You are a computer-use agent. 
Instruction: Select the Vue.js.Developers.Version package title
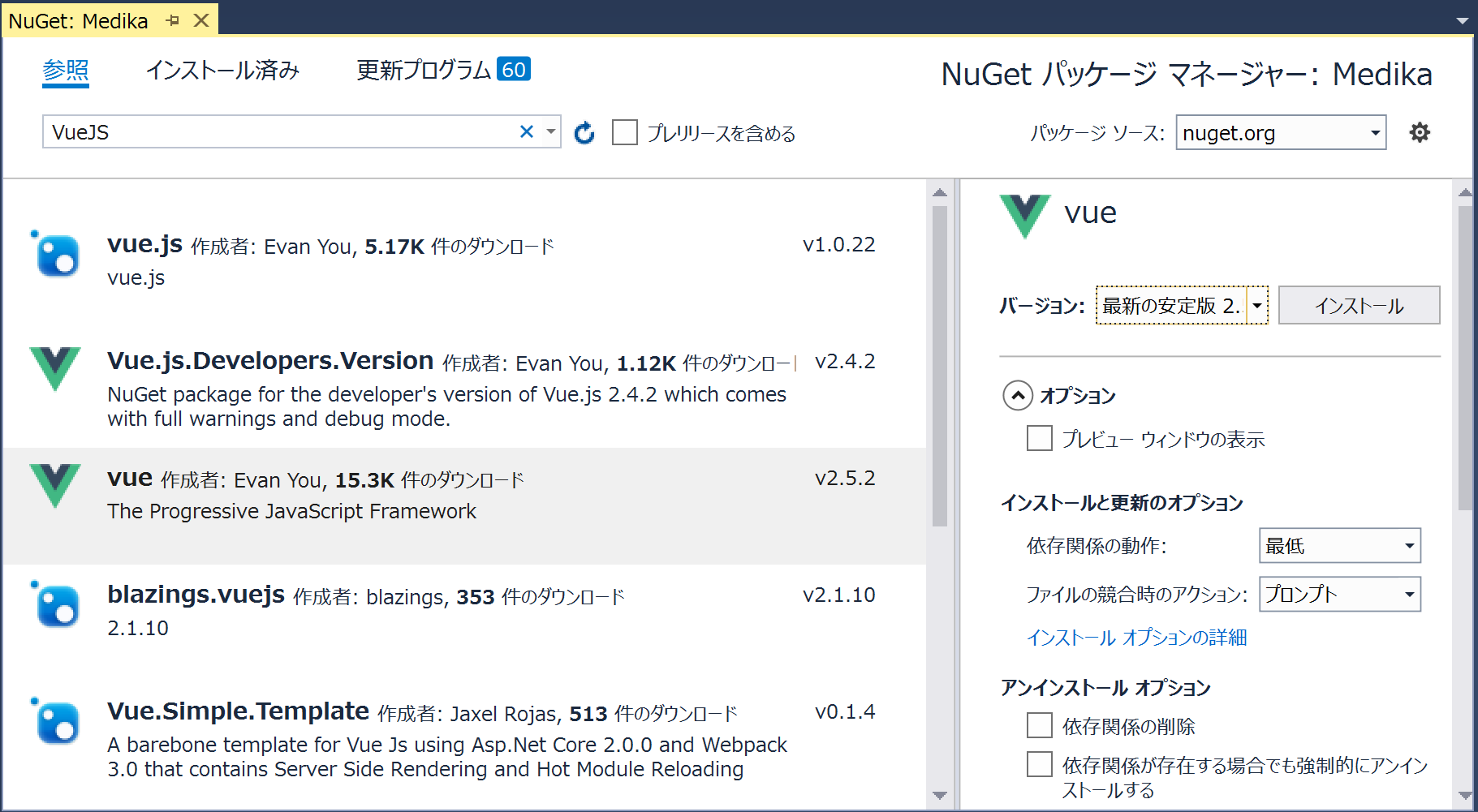click(x=270, y=360)
